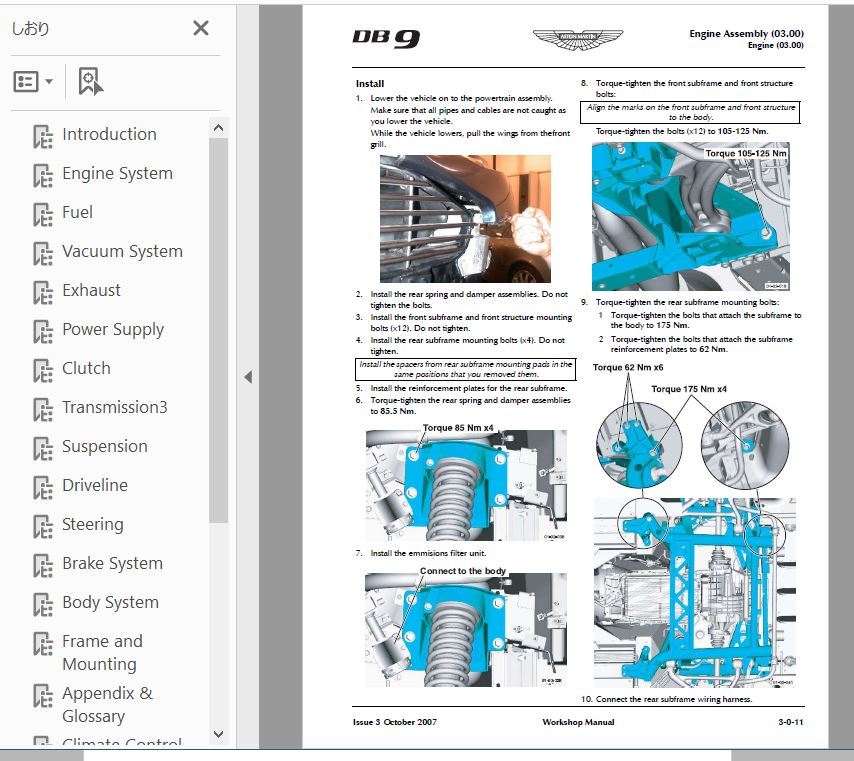The width and height of the screenshot is (854, 761).
Task: Click the Clutch bookmark icon
Action: tap(43, 370)
